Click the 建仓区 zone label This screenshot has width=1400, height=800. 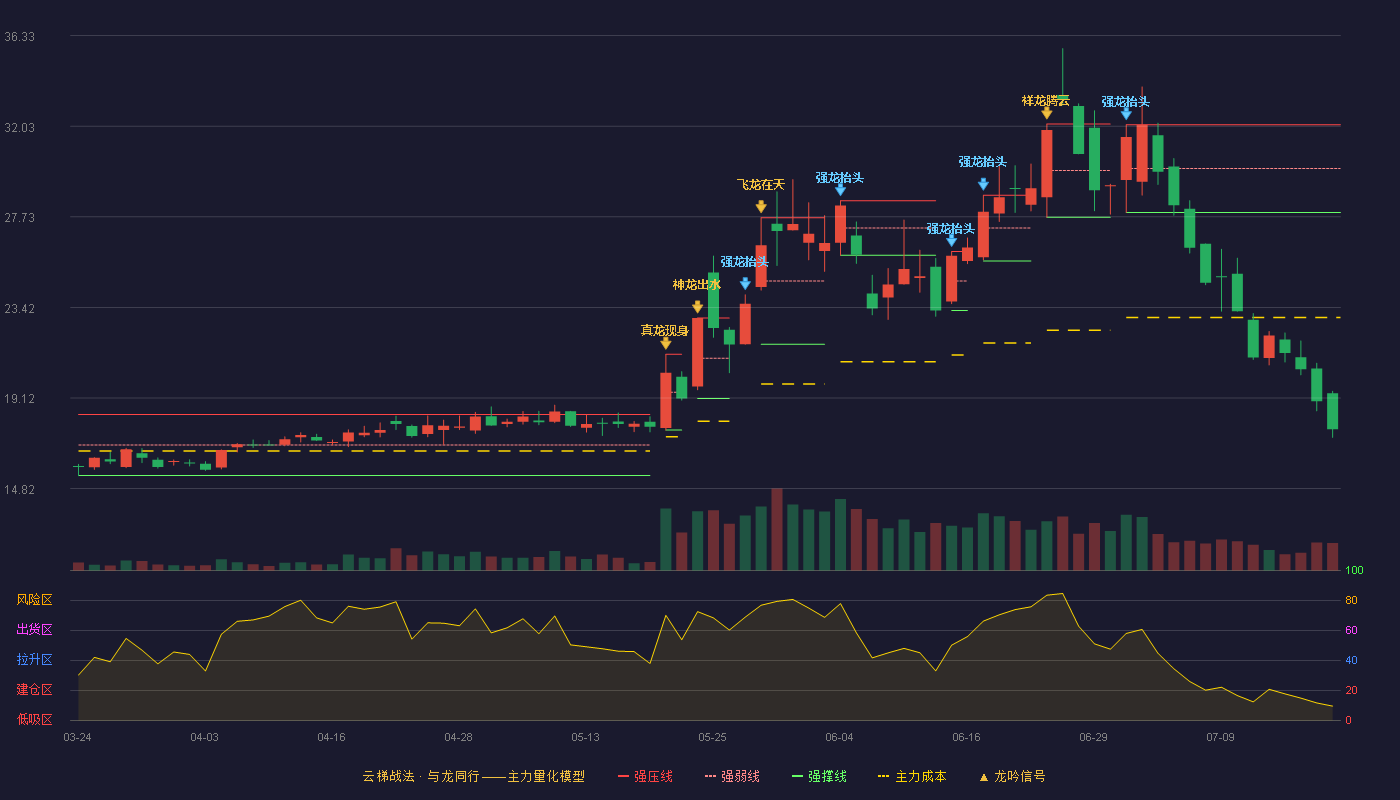click(34, 690)
